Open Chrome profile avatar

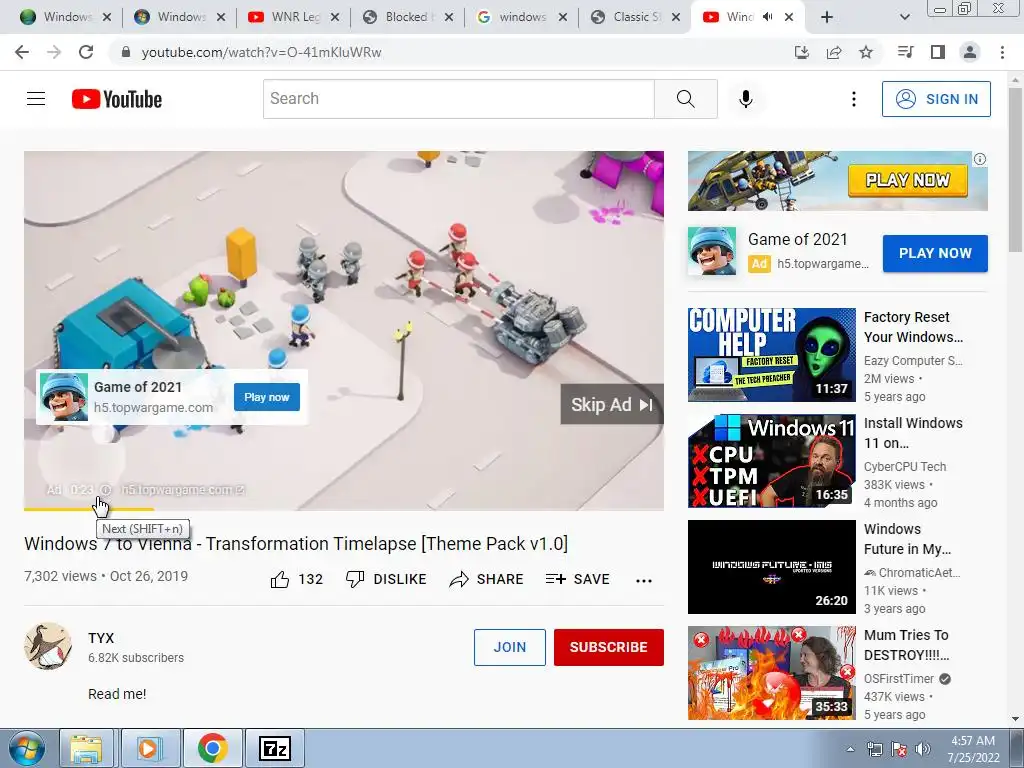point(970,52)
